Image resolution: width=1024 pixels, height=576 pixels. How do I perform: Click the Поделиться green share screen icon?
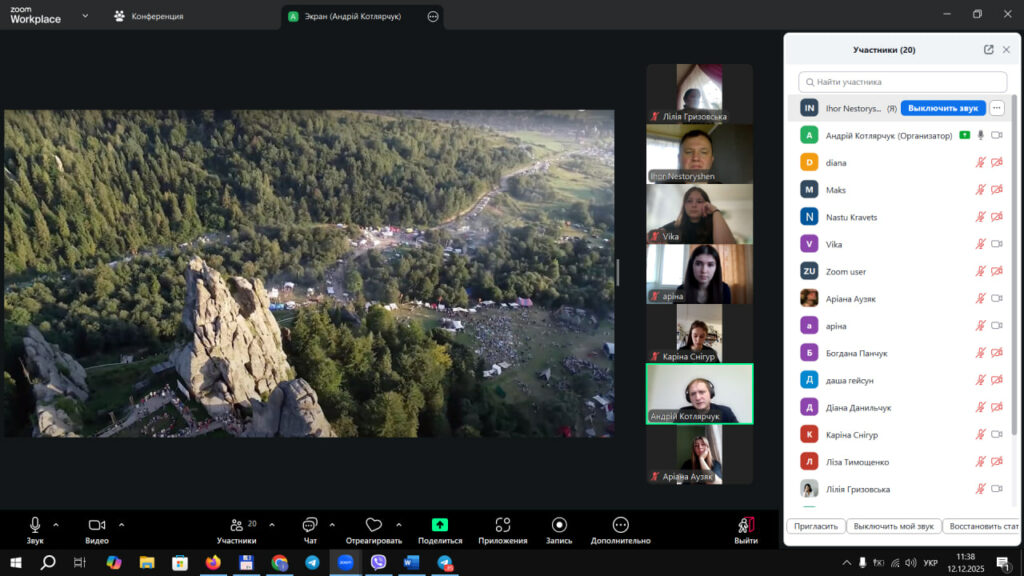click(x=440, y=525)
